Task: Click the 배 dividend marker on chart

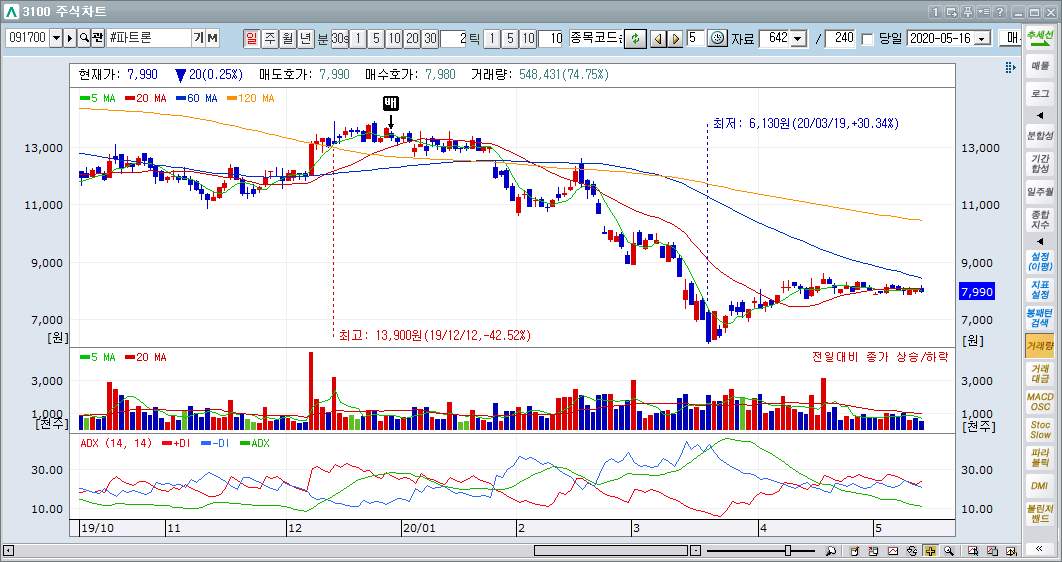Action: tap(390, 103)
